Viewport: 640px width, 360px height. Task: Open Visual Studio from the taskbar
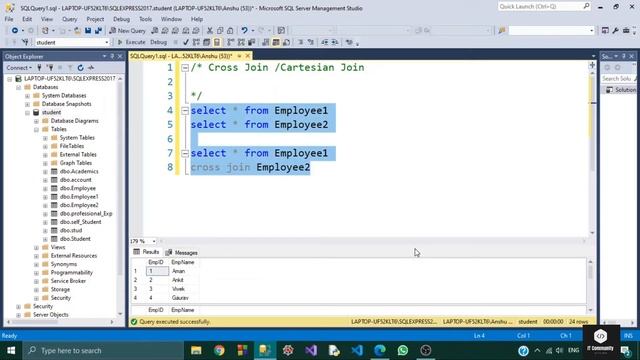coord(311,351)
